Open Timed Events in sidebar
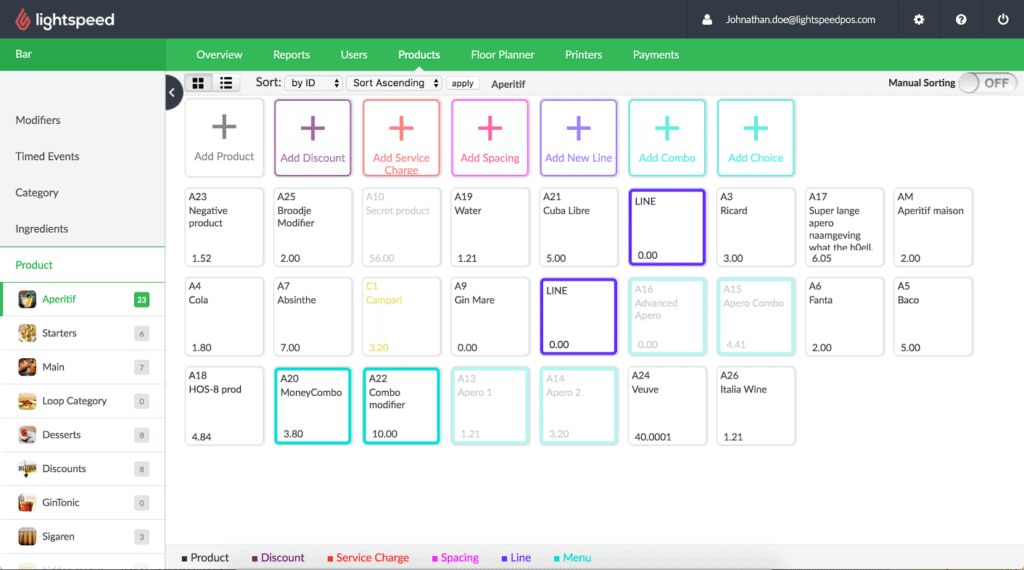Image resolution: width=1024 pixels, height=570 pixels. tap(47, 156)
